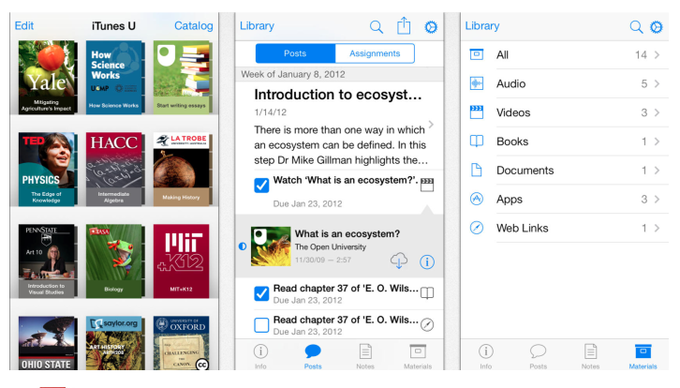Open the saylor.org Art History course

tap(115, 343)
